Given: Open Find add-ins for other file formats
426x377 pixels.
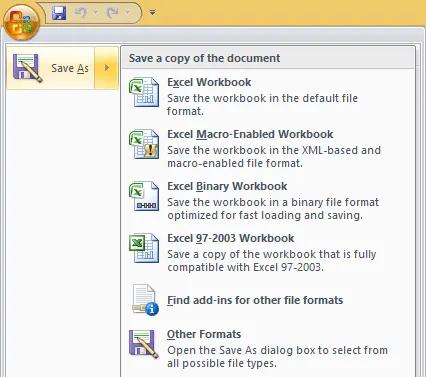Looking at the screenshot, I should coord(268,300).
